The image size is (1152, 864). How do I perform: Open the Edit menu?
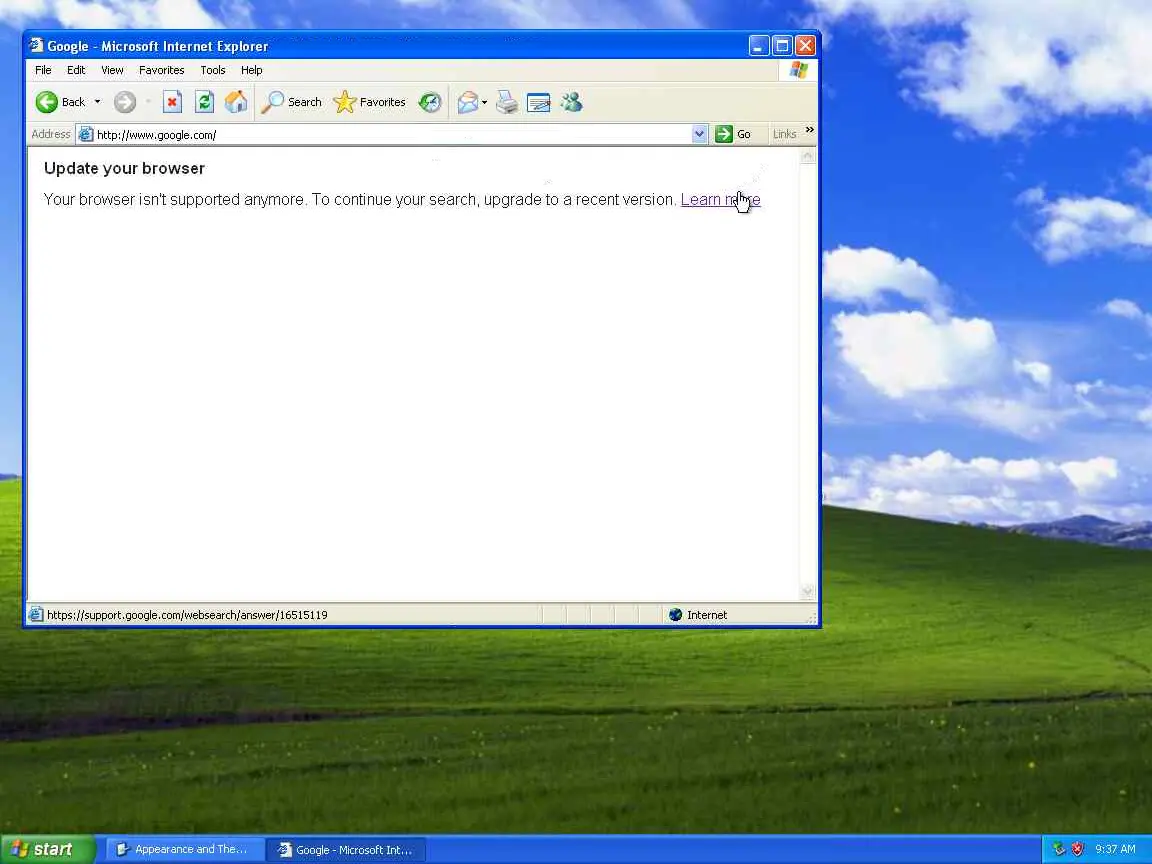click(76, 70)
